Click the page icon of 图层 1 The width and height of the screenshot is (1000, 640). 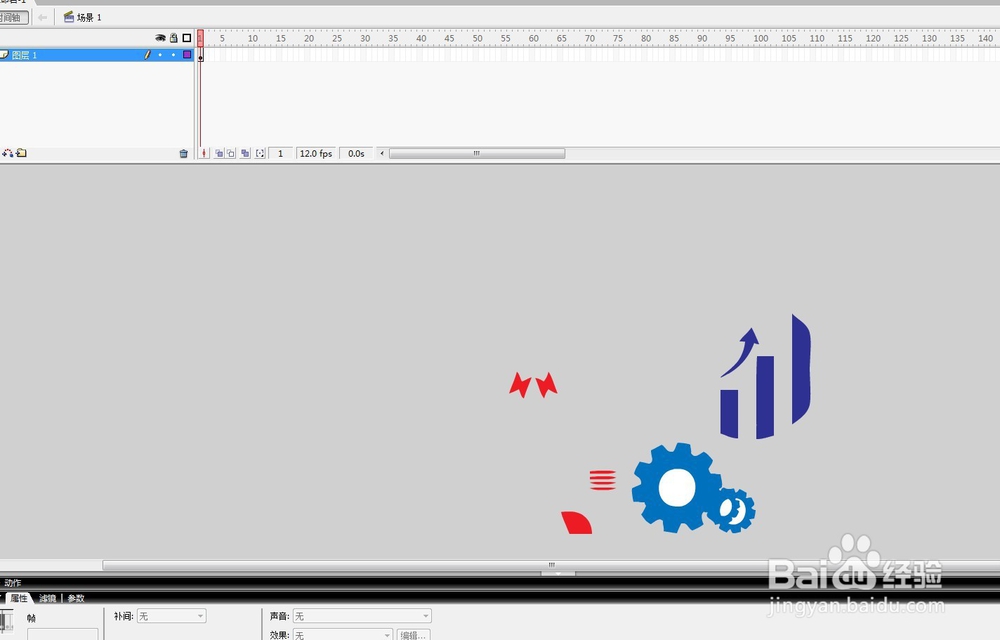pos(4,55)
